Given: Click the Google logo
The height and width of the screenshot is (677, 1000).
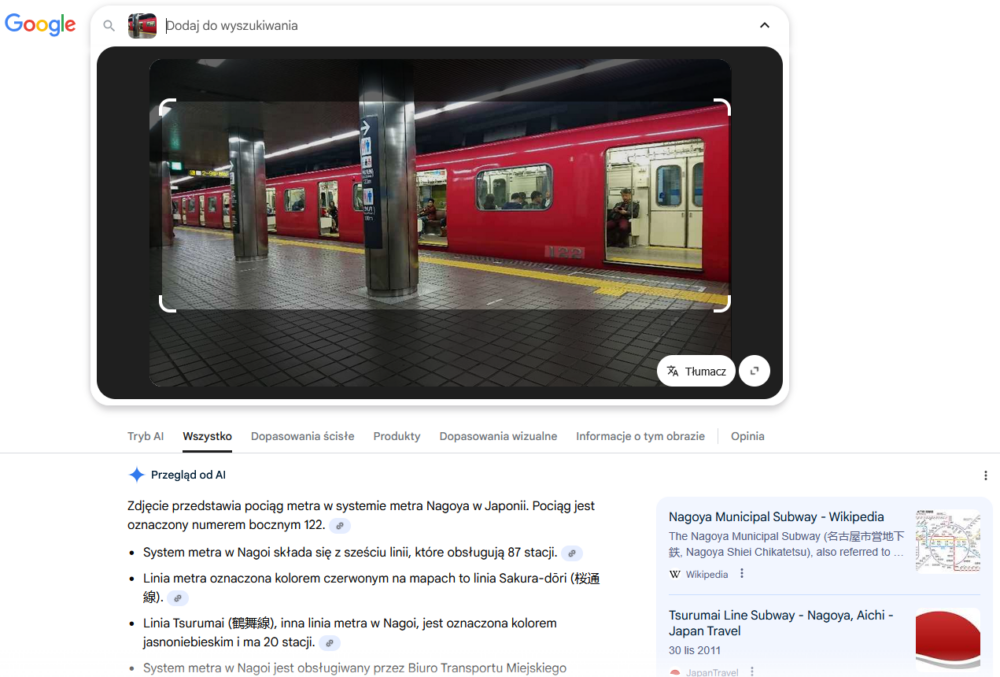Looking at the screenshot, I should point(40,25).
